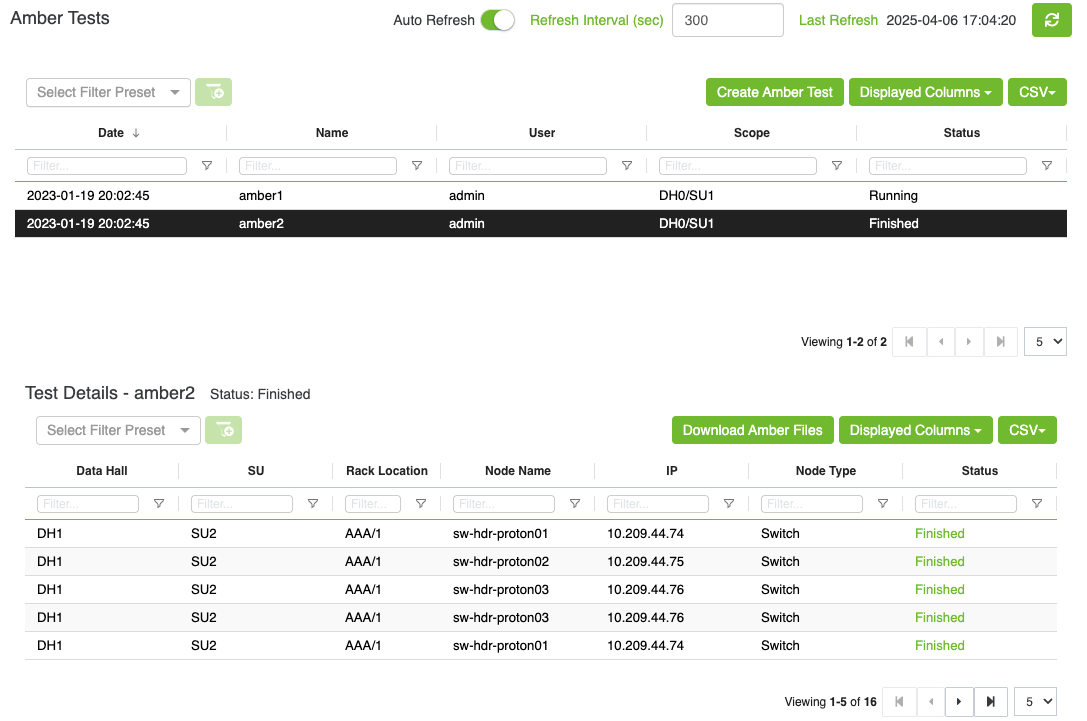Toggle the Auto Refresh switch
Image resolution: width=1087 pixels, height=721 pixels.
coord(497,20)
